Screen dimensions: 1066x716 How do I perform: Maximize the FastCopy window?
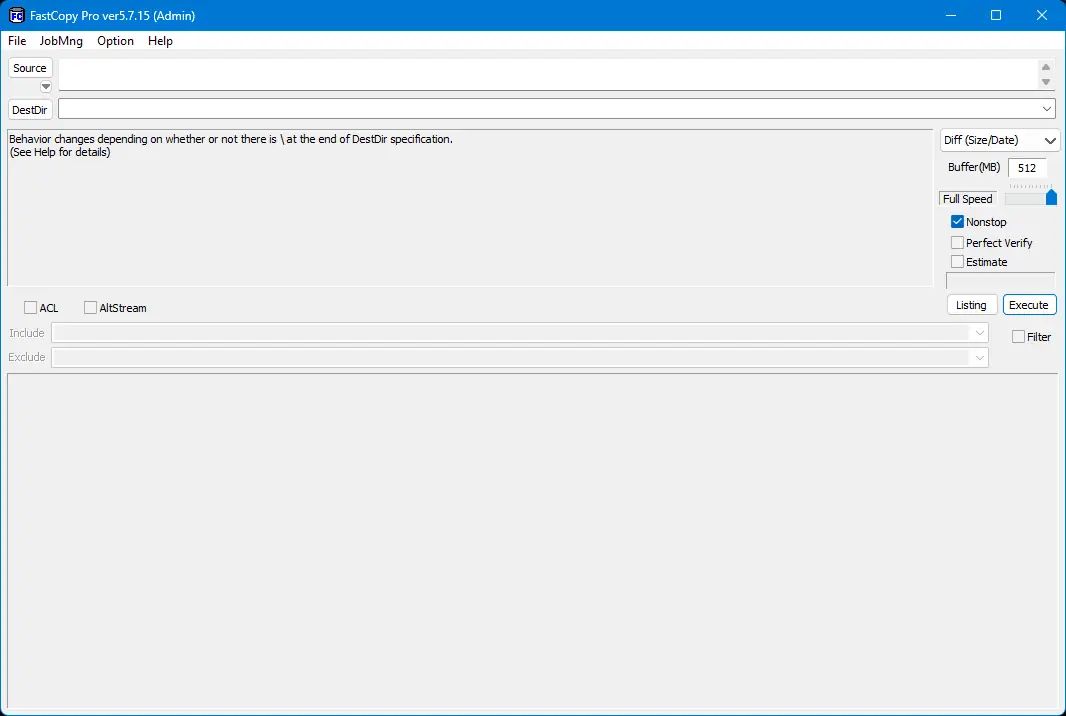996,15
